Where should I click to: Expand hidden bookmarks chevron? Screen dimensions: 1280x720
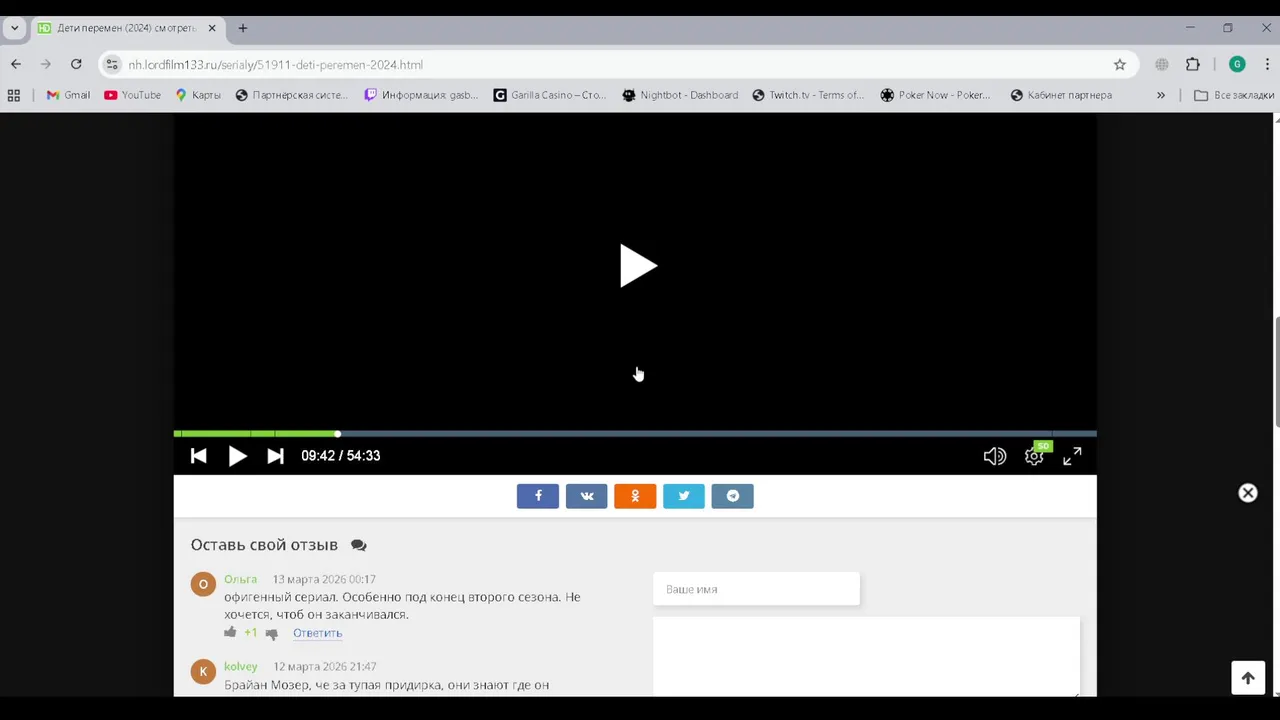click(x=1161, y=95)
